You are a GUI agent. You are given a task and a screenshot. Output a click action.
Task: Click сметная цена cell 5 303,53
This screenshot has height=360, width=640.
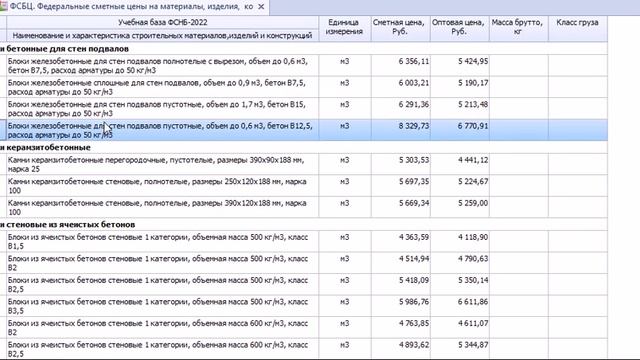[x=400, y=164]
